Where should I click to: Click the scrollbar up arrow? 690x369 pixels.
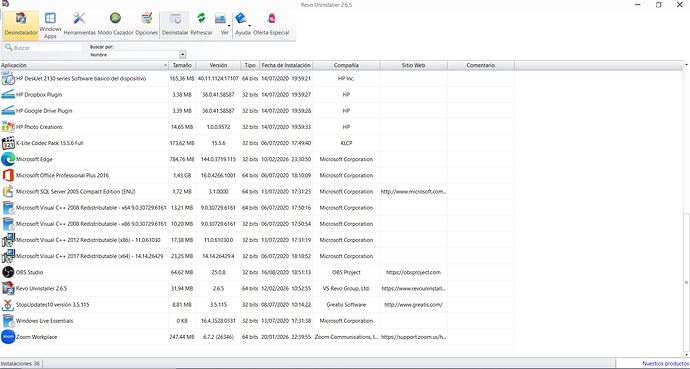[686, 65]
